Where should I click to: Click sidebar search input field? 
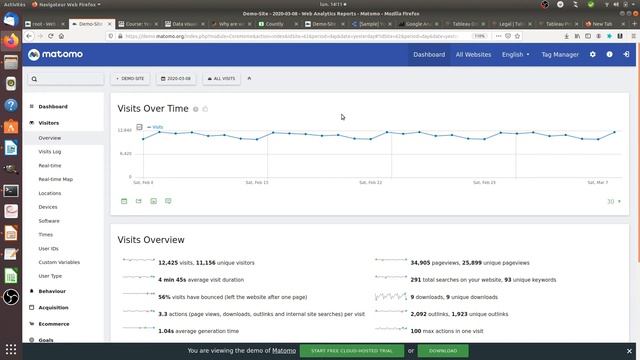pyautogui.click(x=66, y=79)
